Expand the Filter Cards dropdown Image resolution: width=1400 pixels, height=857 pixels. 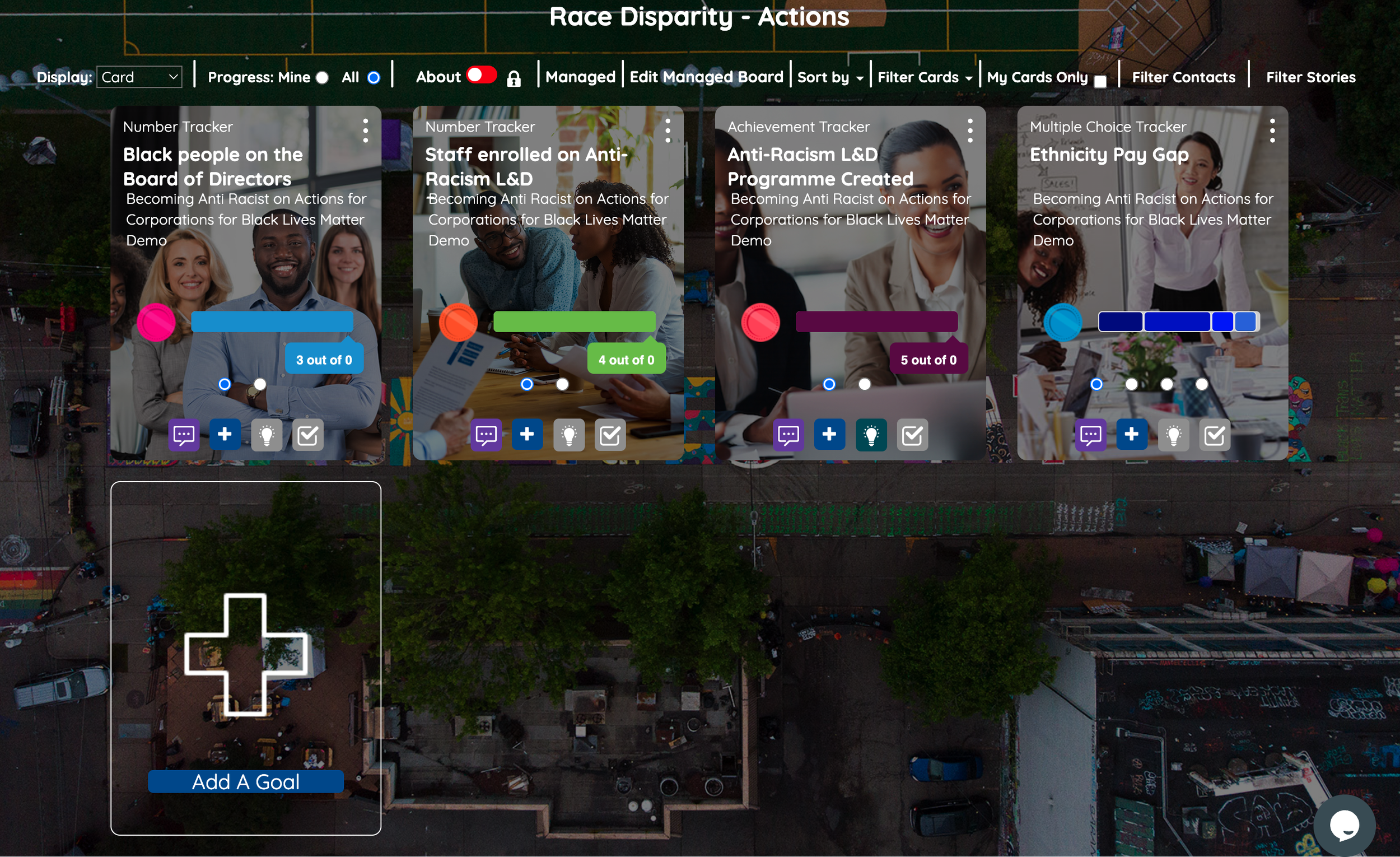[x=925, y=77]
